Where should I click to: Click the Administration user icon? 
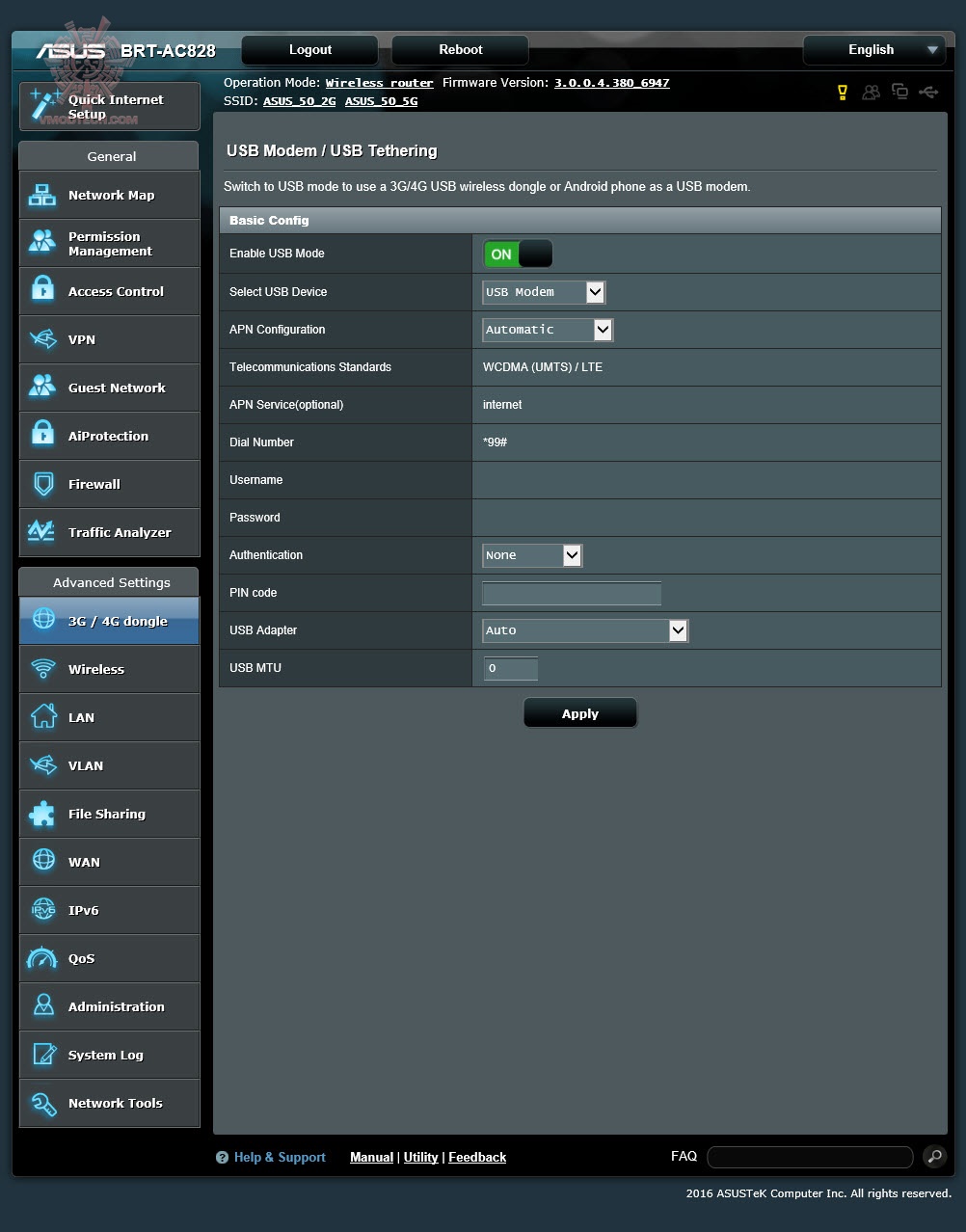click(43, 1006)
